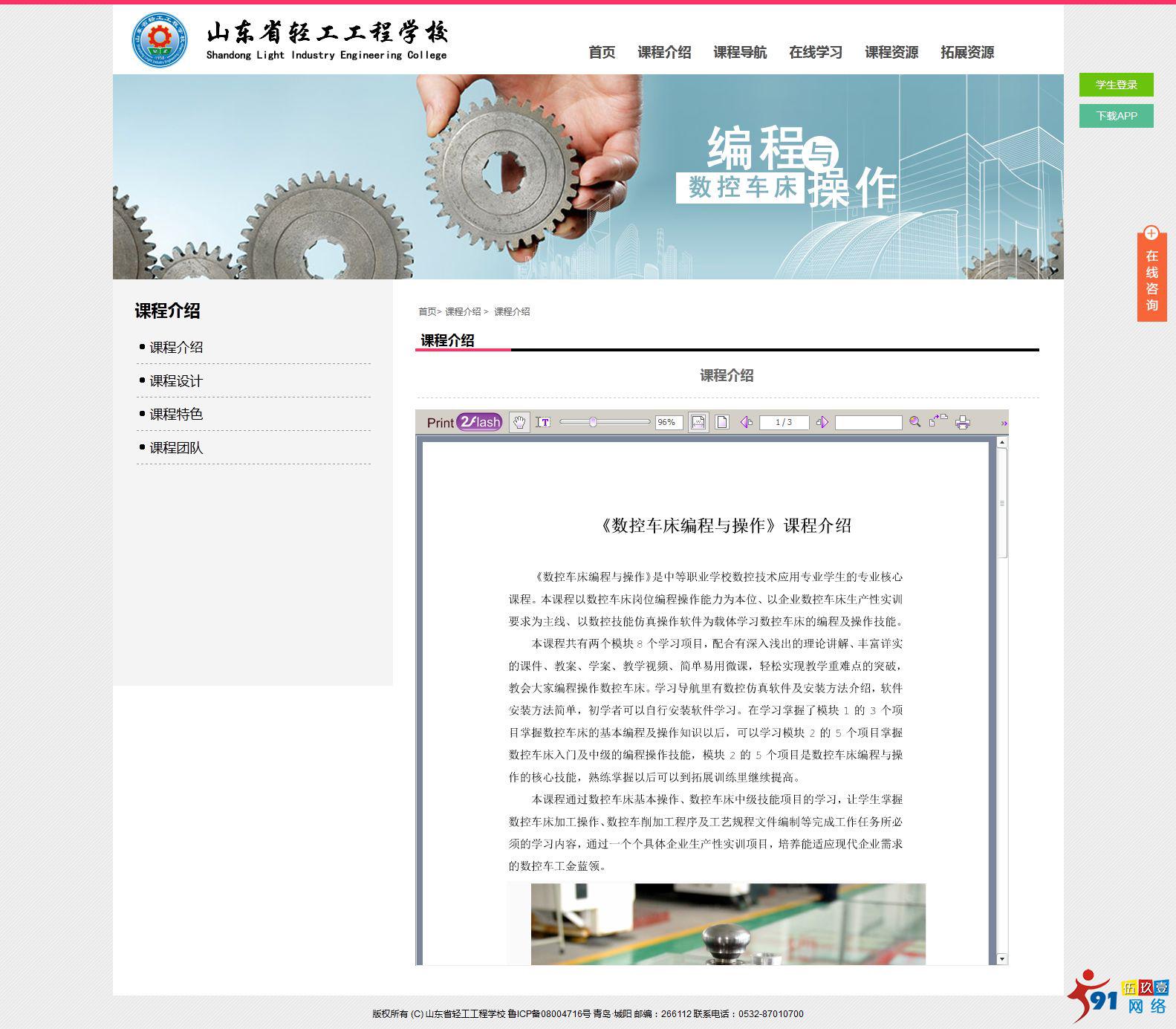The width and height of the screenshot is (1176, 1029).
Task: Select 课程团队 in left sidebar
Action: [176, 447]
